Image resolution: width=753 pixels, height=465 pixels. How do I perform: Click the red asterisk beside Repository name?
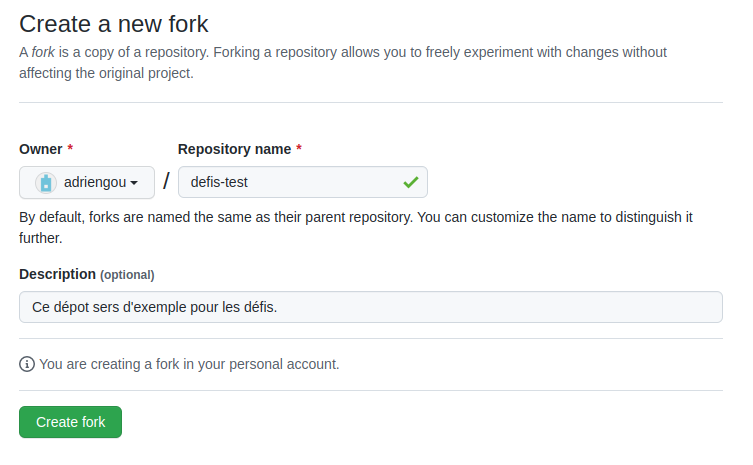(x=299, y=149)
